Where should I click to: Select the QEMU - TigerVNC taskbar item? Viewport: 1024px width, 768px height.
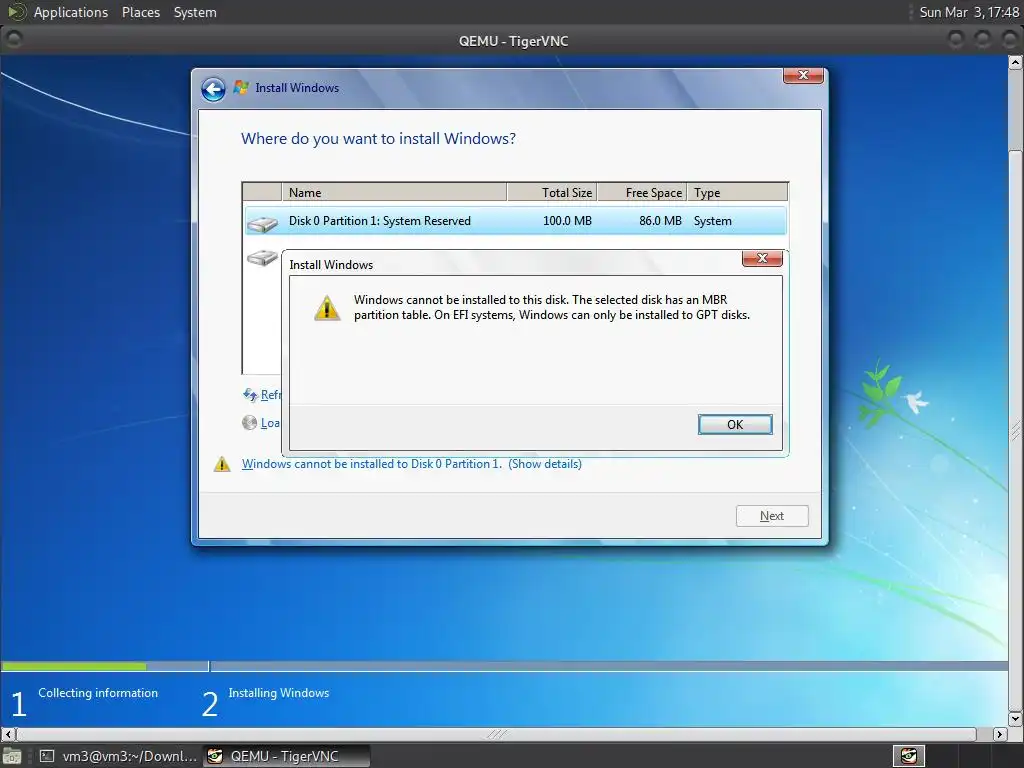[287, 756]
